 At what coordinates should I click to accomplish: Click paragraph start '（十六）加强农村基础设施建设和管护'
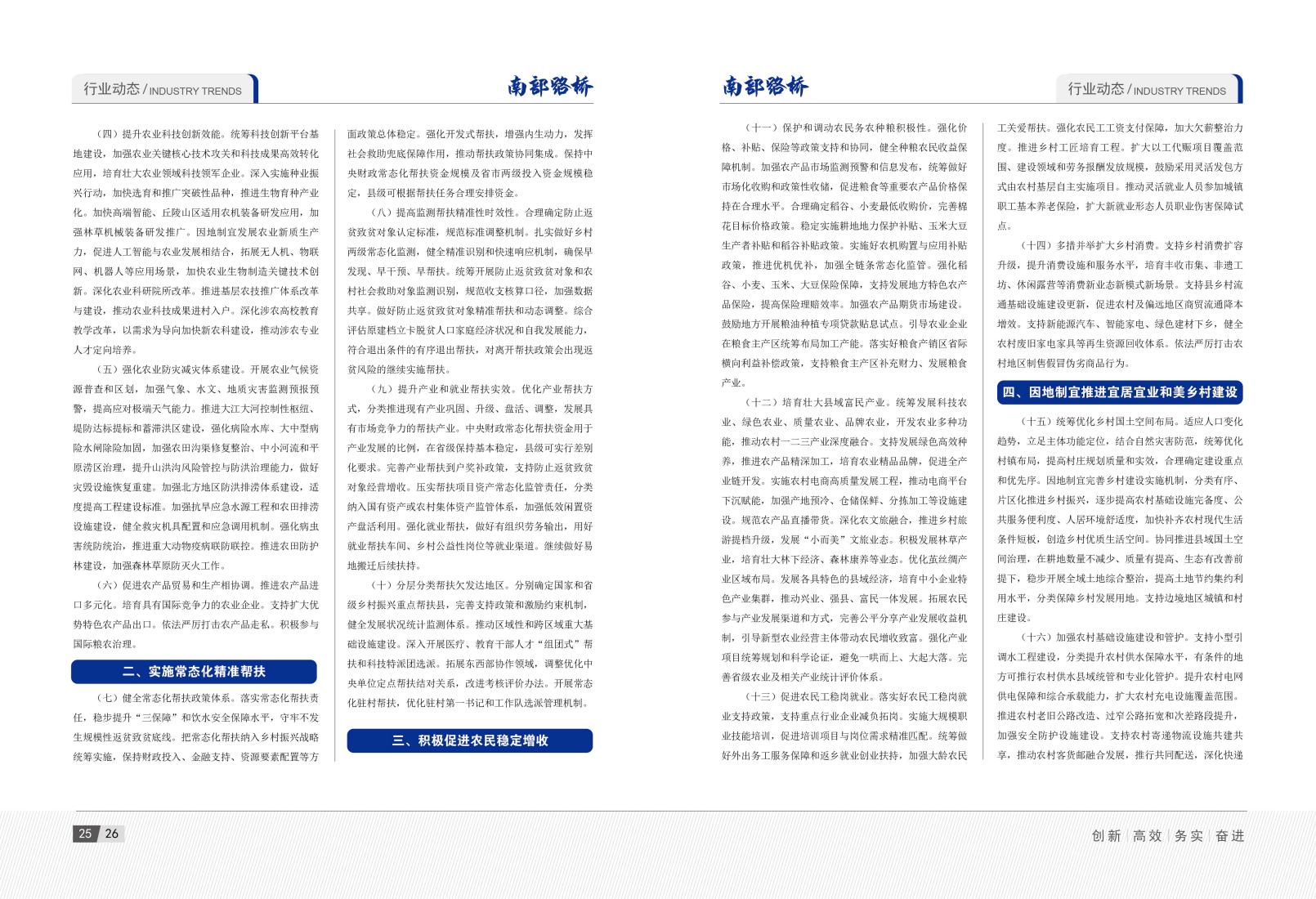[x=1102, y=637]
